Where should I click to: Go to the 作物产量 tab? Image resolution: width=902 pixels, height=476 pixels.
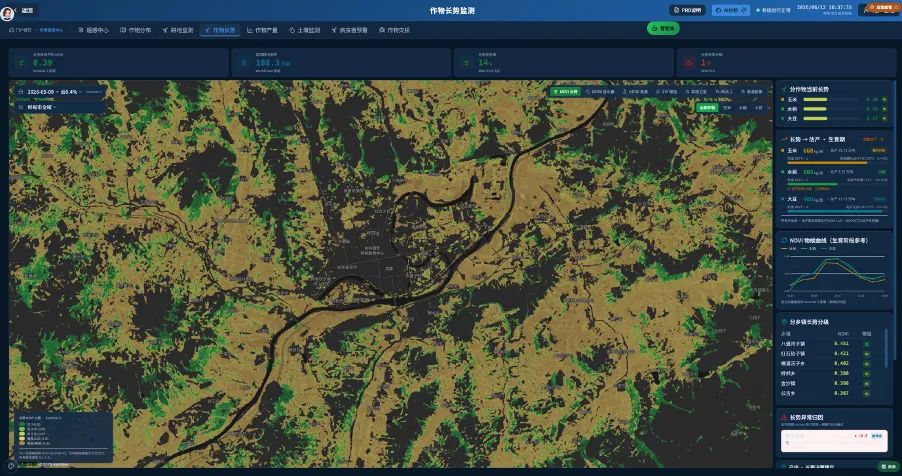(262, 30)
